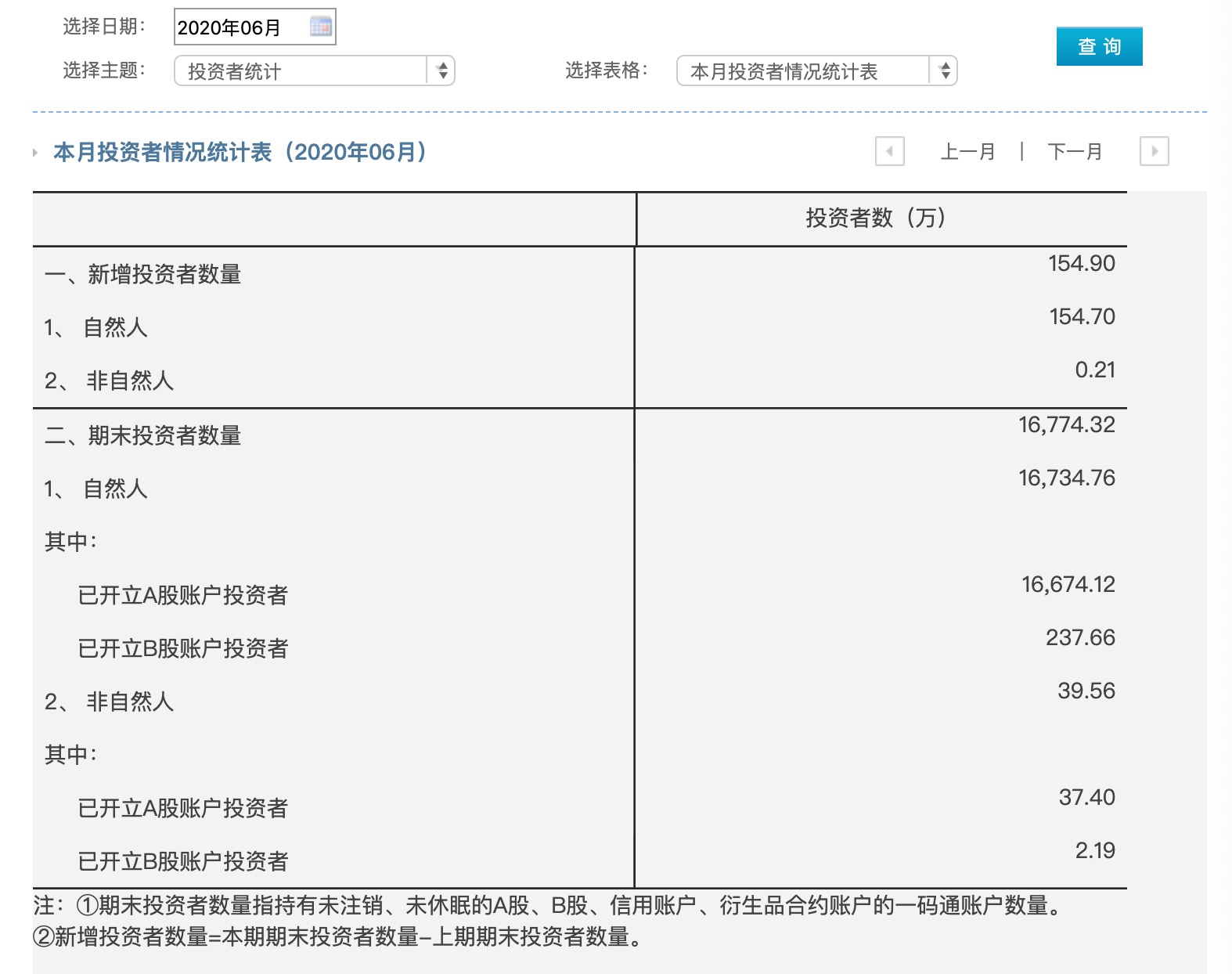
Task: Click the next month right arrow icon
Action: (1154, 151)
